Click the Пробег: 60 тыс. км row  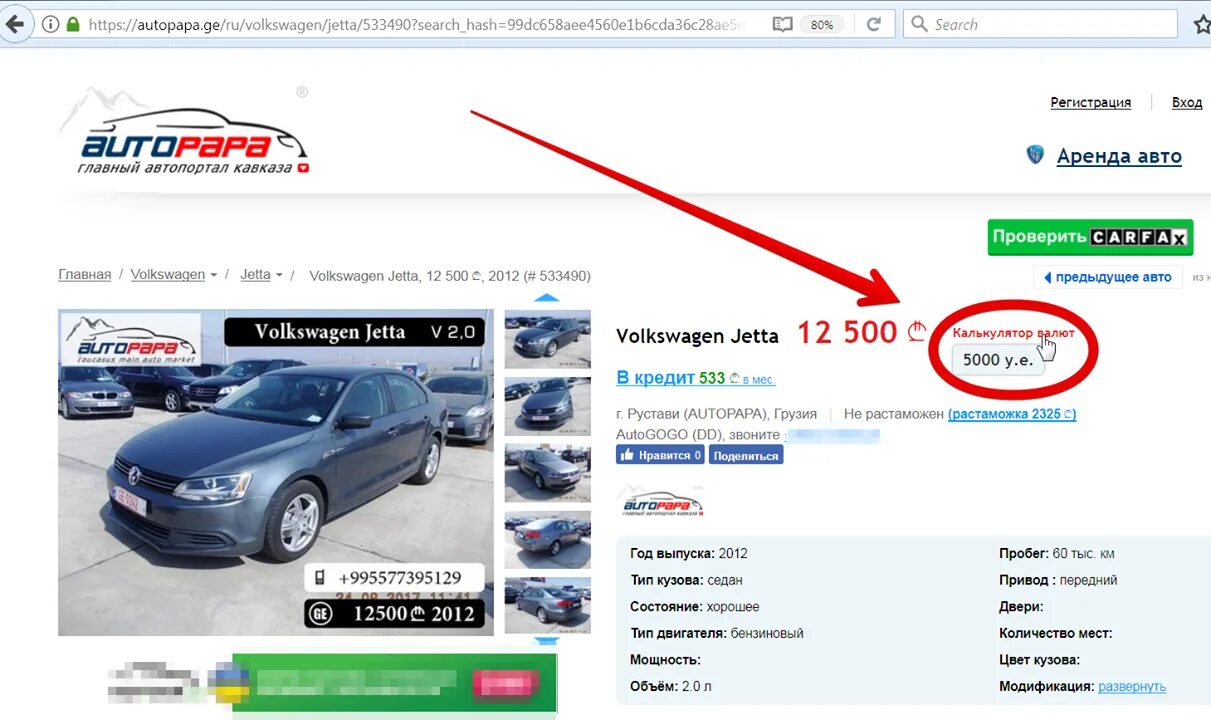(1057, 553)
